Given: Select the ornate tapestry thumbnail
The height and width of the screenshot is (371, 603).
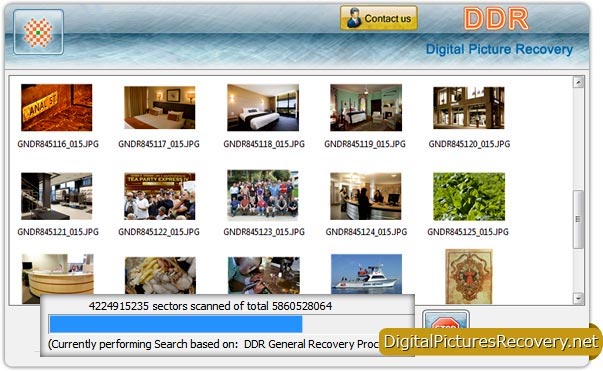Looking at the screenshot, I should (469, 276).
